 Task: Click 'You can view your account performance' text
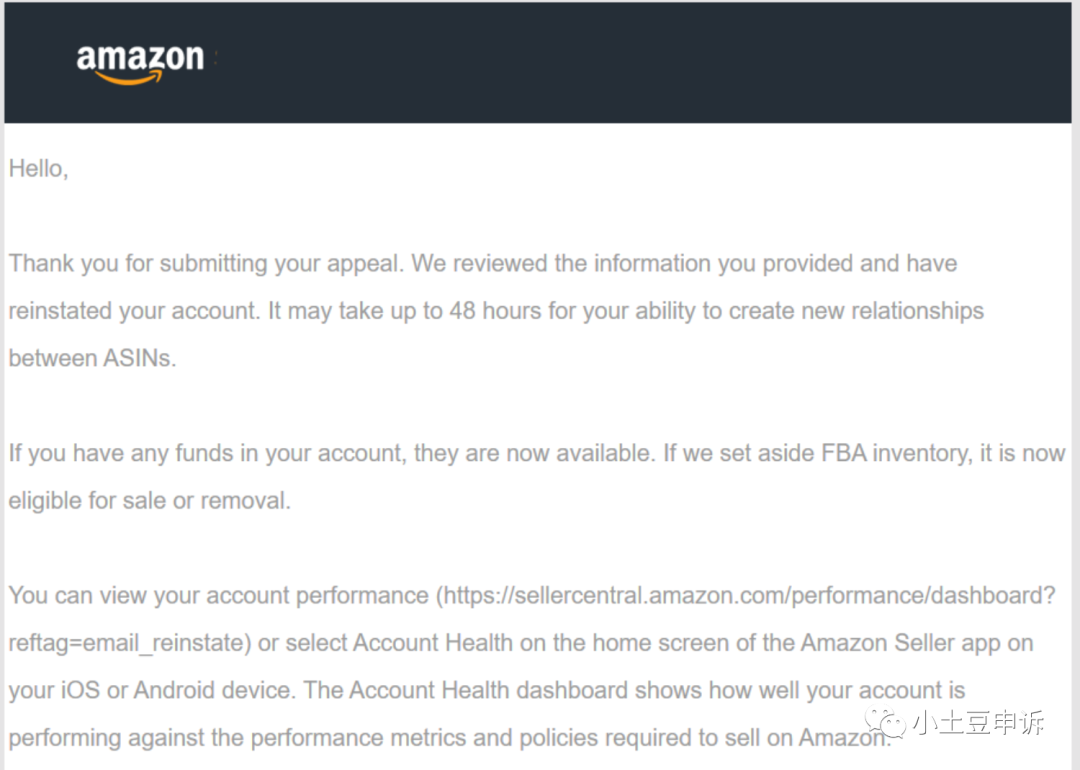(218, 595)
